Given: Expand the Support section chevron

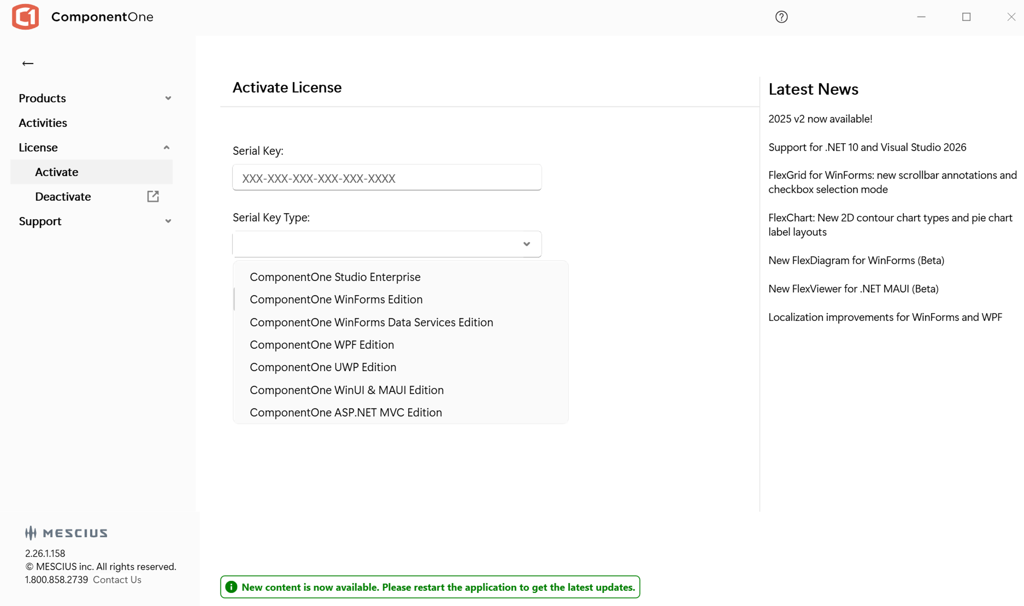Looking at the screenshot, I should 168,222.
